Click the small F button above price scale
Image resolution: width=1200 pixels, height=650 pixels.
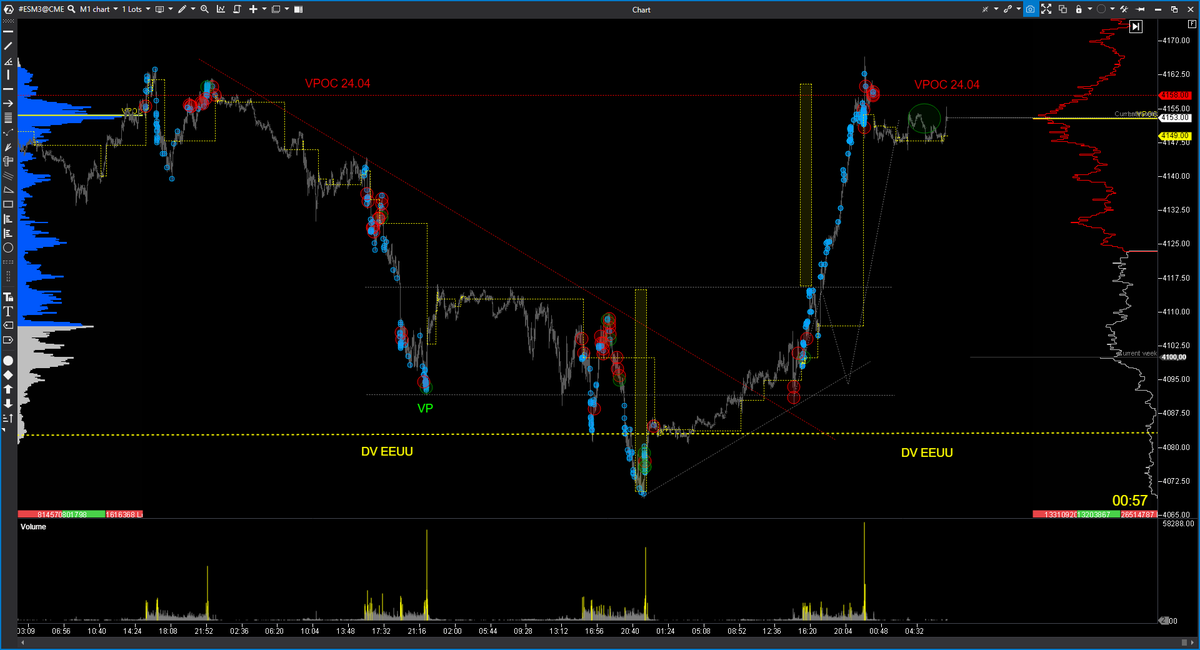(1192, 24)
